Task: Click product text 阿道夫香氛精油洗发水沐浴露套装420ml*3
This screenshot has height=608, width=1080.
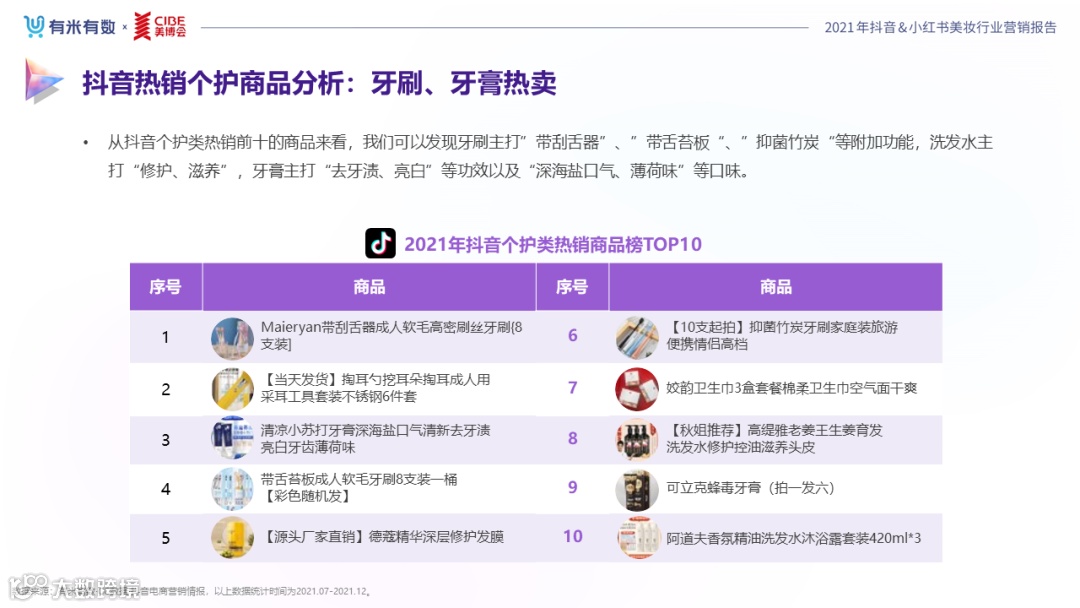Action: (x=793, y=538)
